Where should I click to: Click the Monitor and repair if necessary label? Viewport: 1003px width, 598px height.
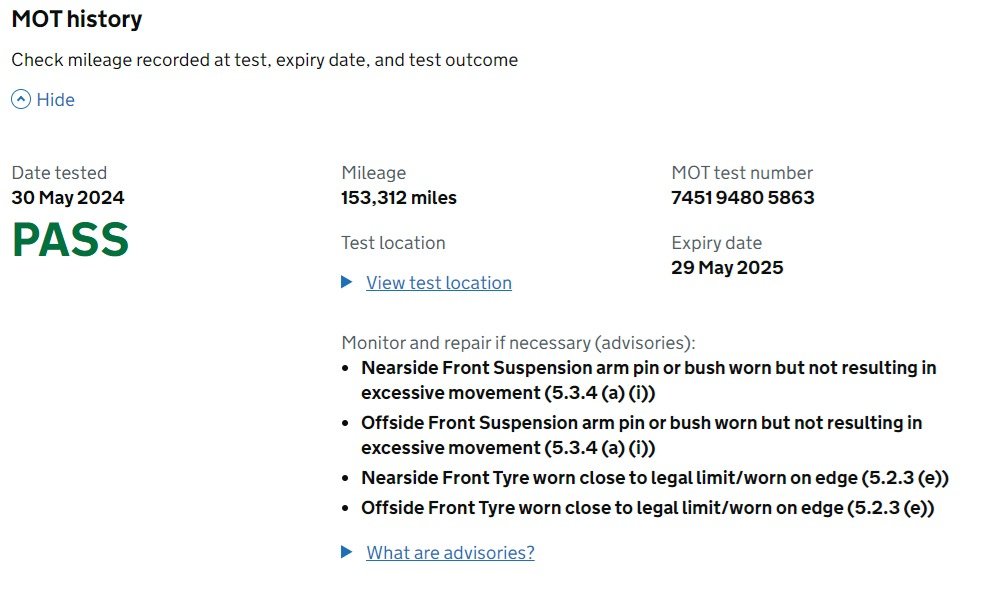click(518, 343)
